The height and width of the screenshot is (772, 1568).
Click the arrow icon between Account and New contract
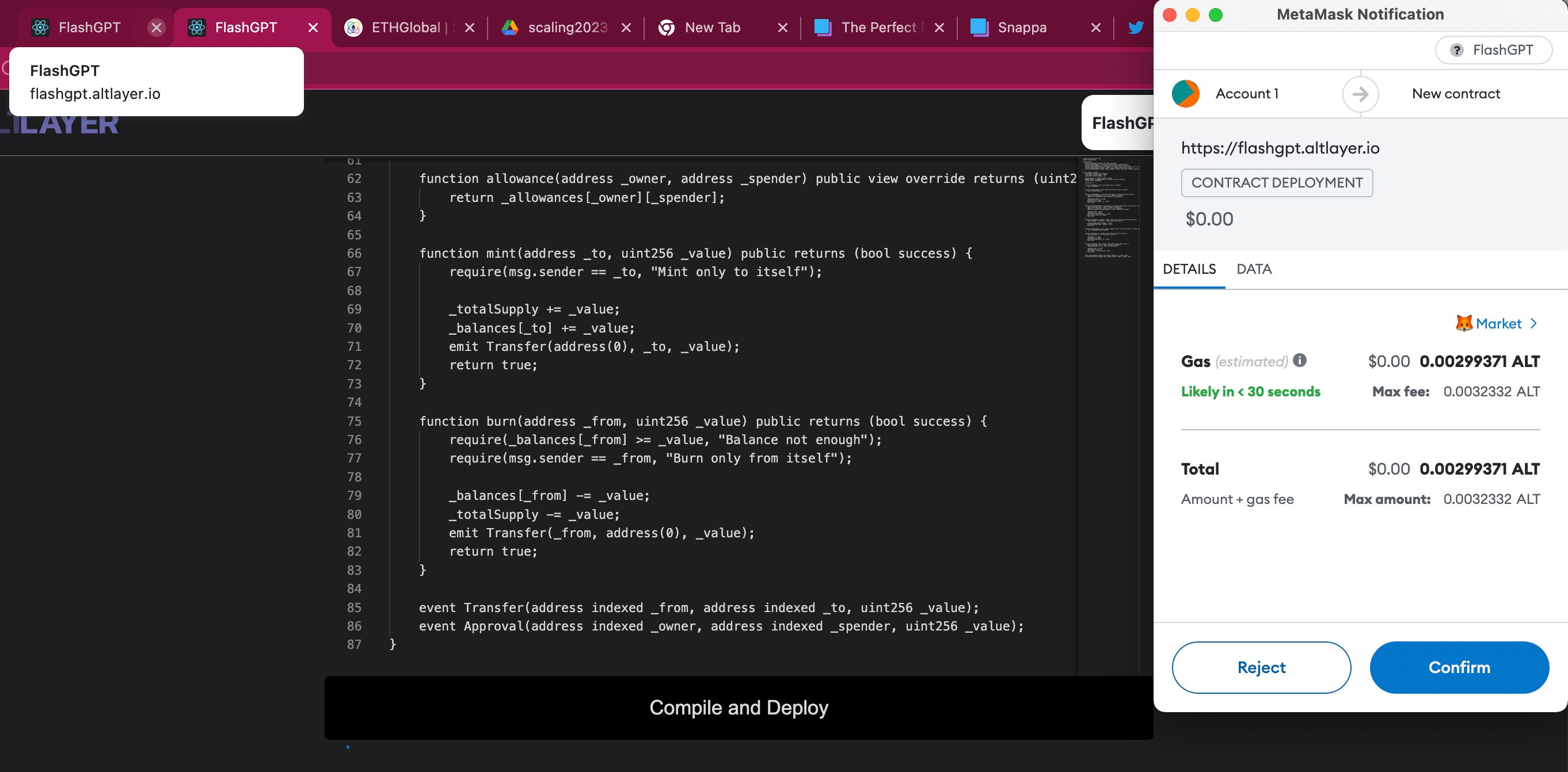coord(1360,94)
